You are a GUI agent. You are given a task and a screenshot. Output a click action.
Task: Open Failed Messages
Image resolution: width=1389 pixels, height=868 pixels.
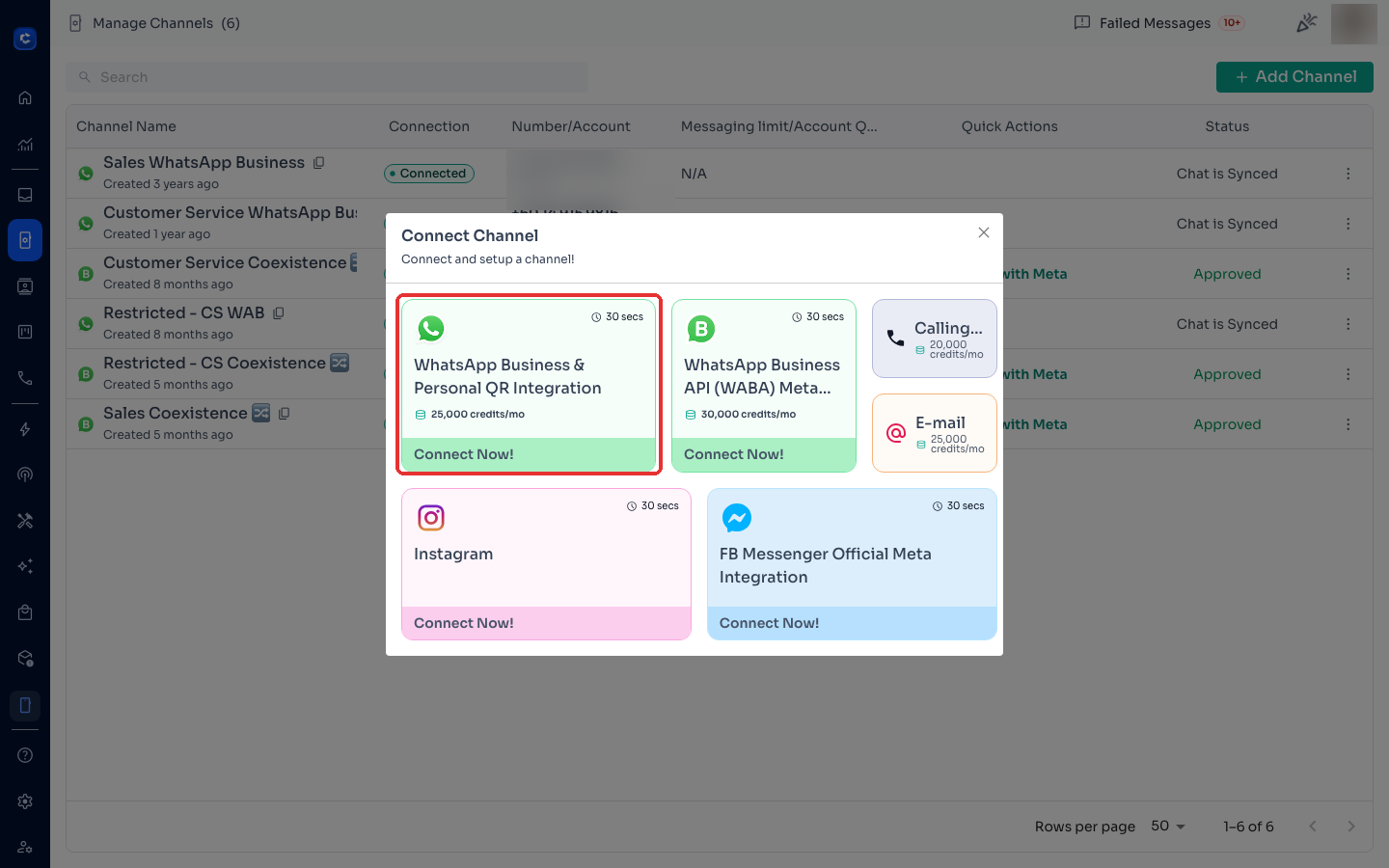[x=1158, y=23]
